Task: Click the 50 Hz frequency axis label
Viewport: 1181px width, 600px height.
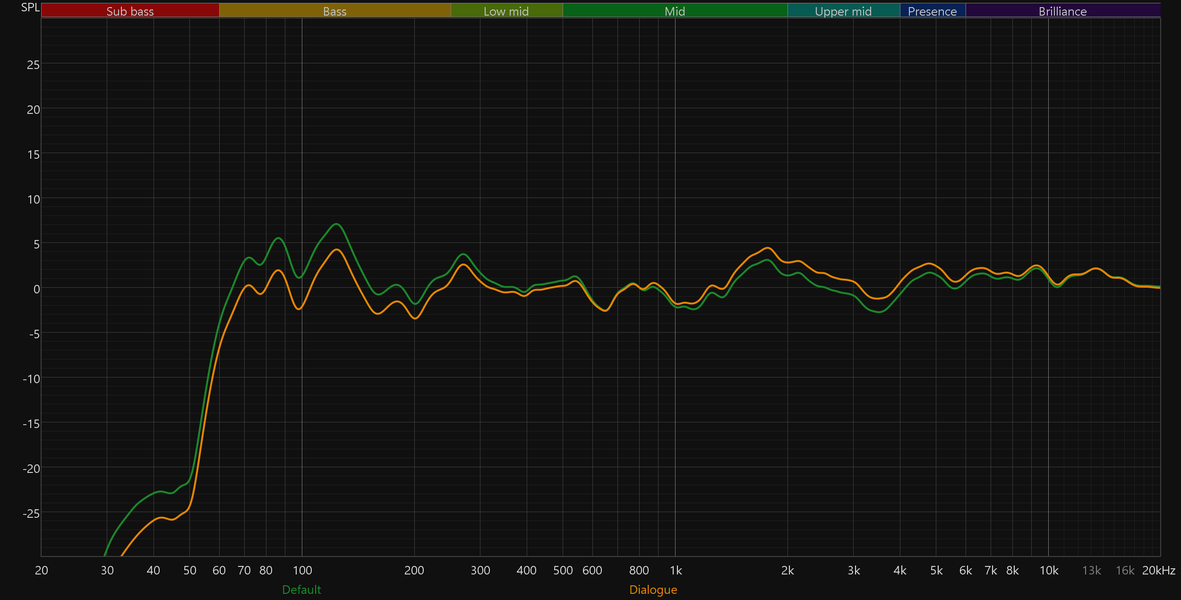Action: tap(190, 571)
